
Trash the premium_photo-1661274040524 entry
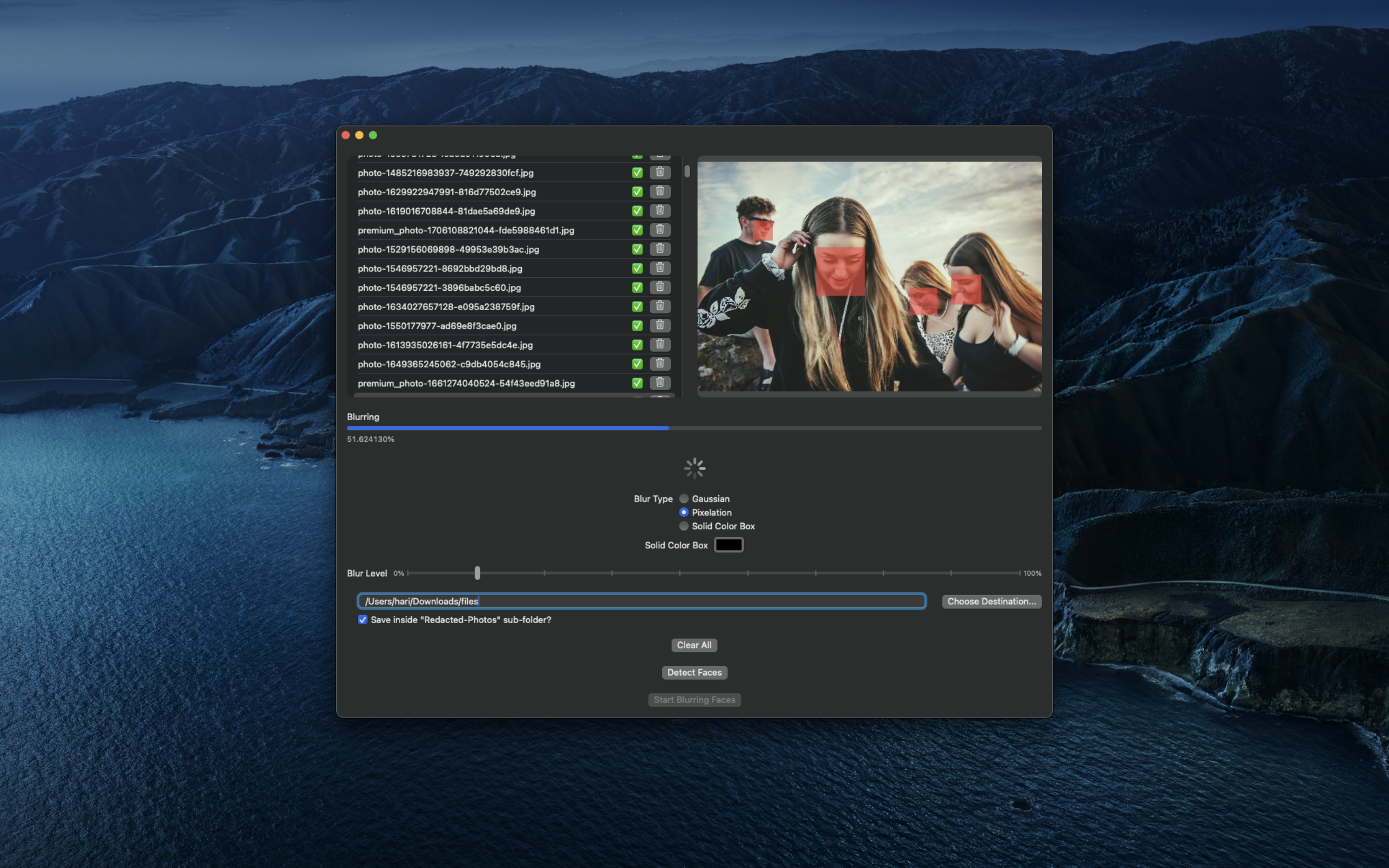659,382
